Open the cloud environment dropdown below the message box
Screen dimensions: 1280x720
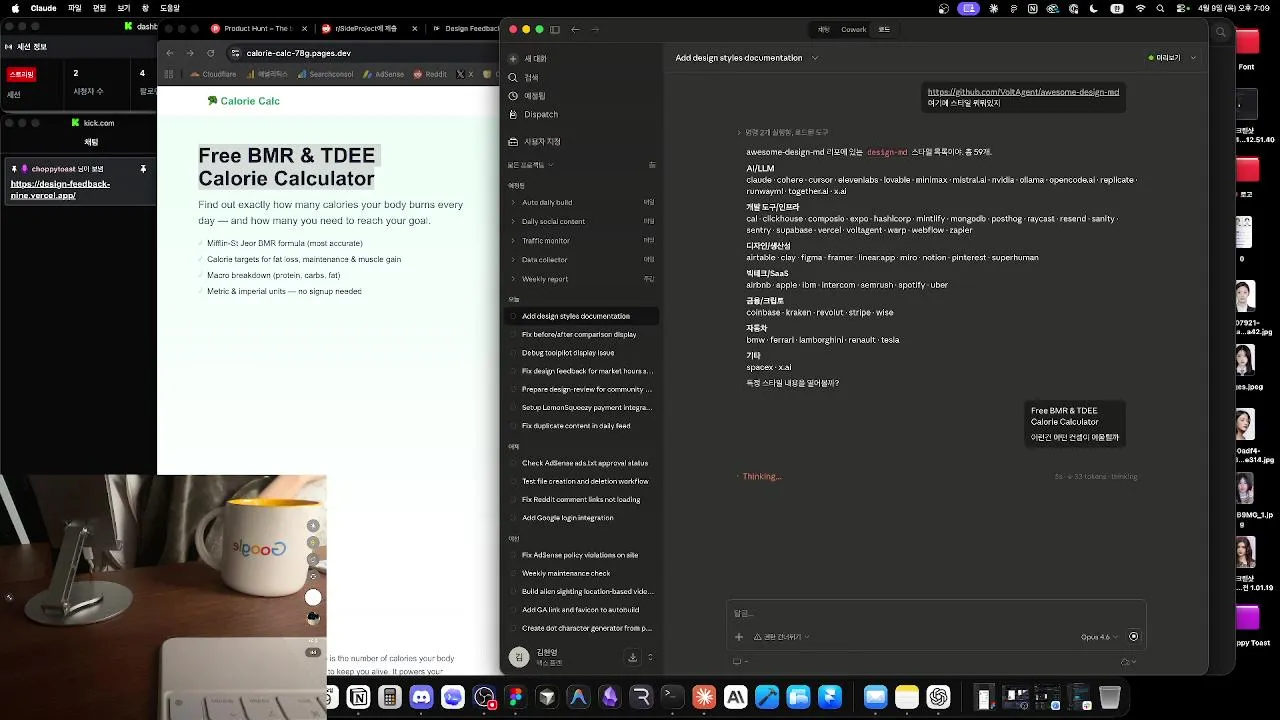(1129, 662)
